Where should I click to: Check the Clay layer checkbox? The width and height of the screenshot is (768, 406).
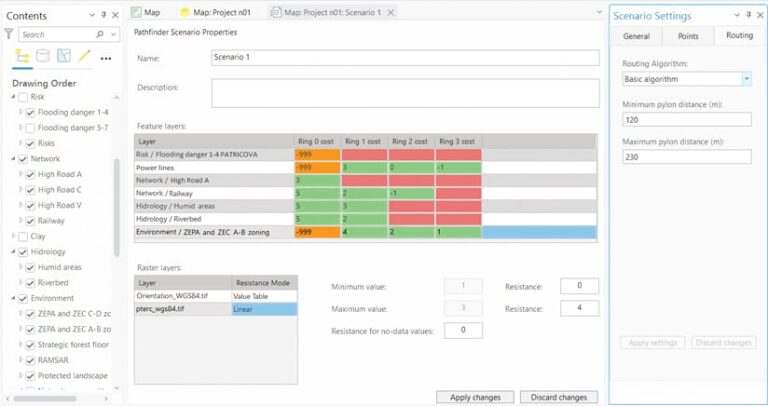pyautogui.click(x=23, y=237)
